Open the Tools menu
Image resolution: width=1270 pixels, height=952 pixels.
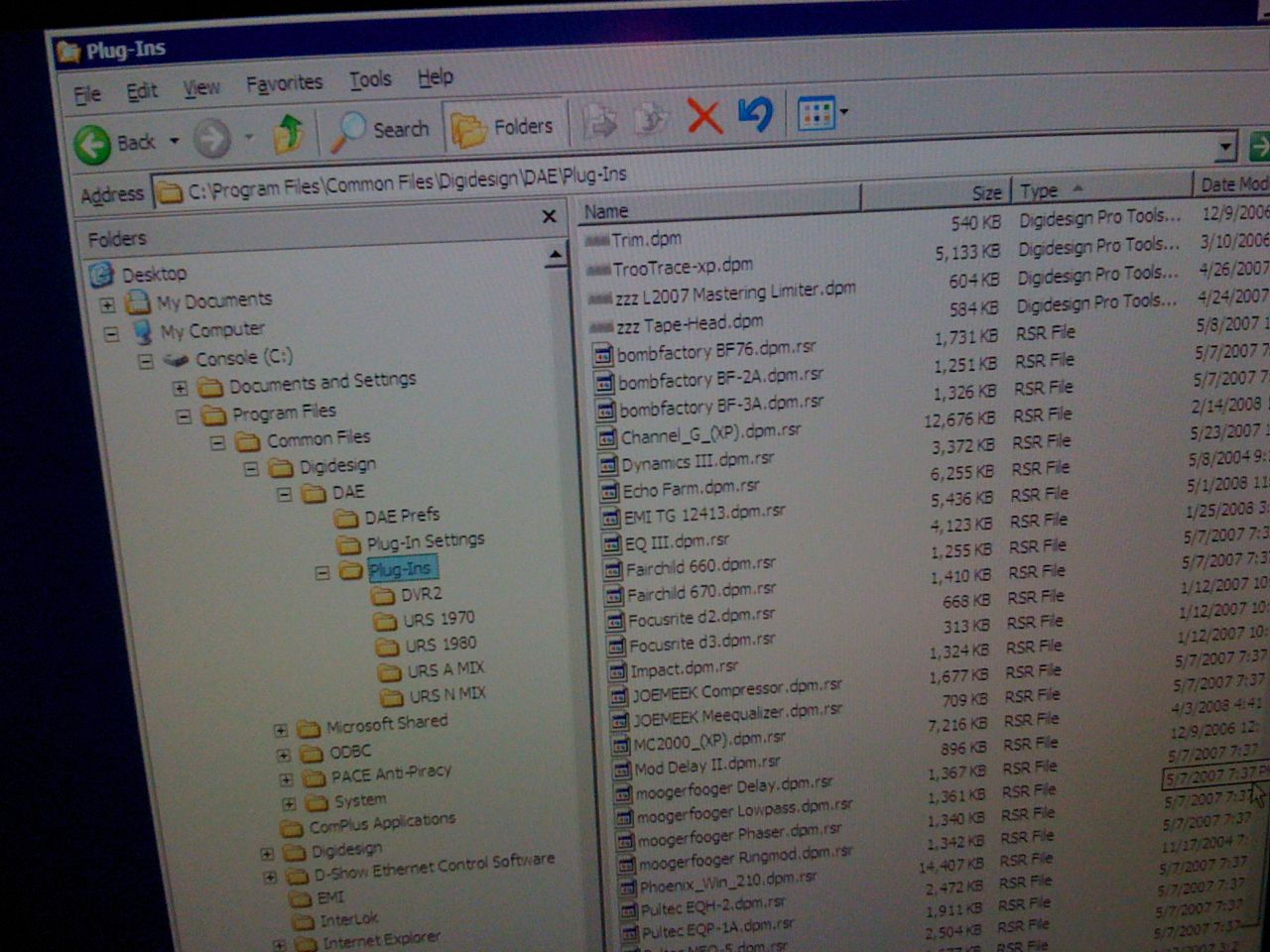tap(370, 80)
